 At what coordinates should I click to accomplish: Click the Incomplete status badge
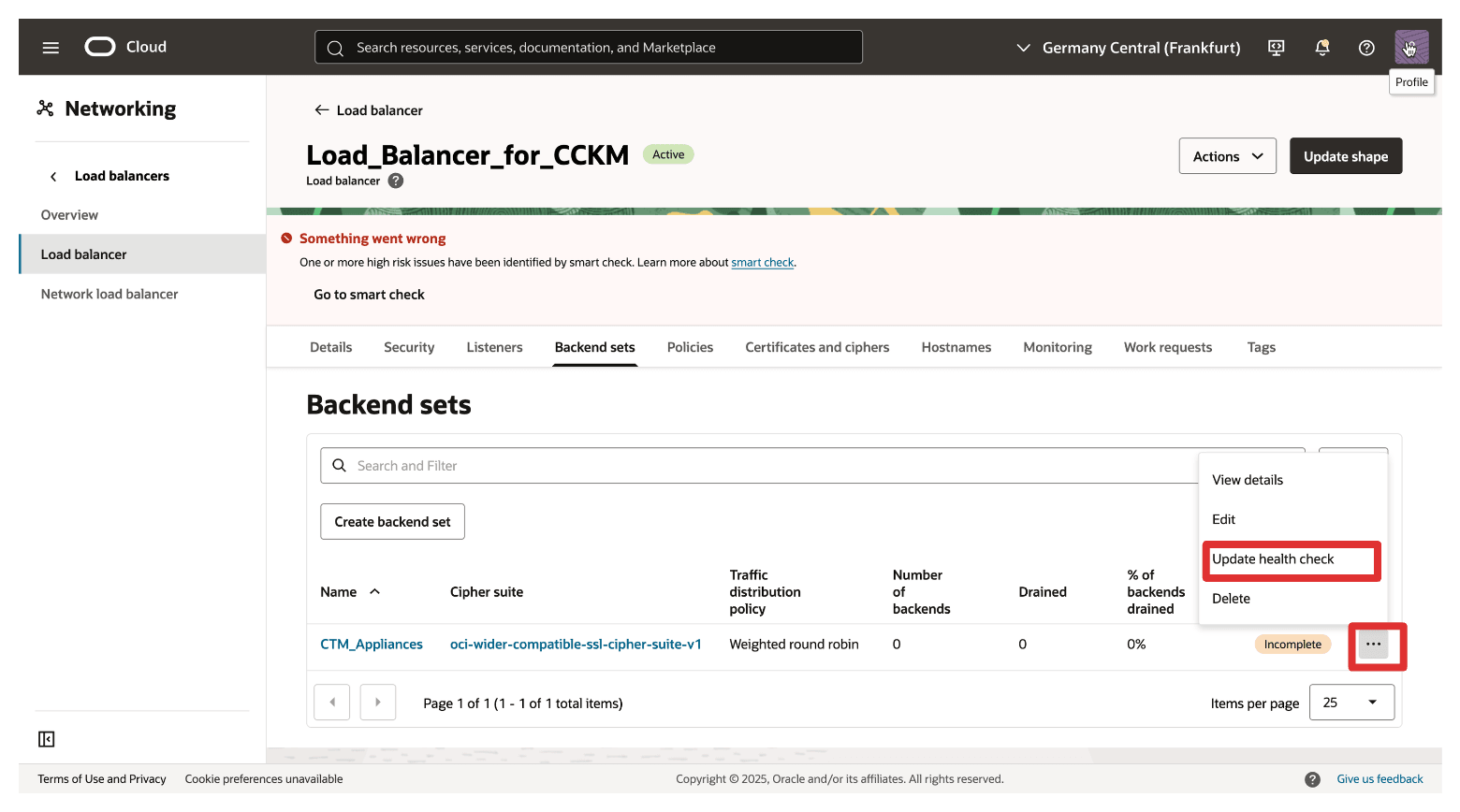tap(1292, 645)
